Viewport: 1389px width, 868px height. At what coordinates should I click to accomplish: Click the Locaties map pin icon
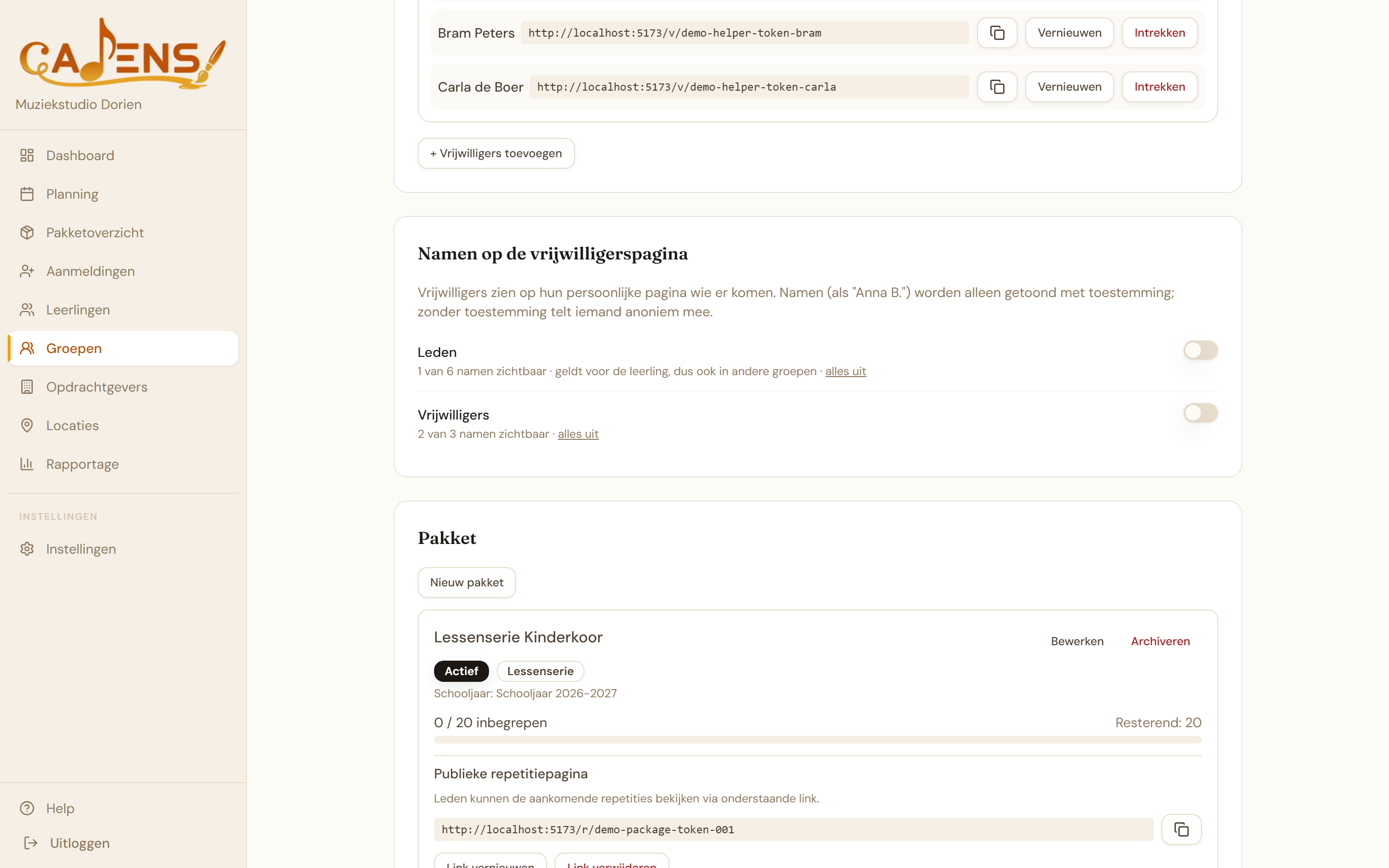(27, 425)
